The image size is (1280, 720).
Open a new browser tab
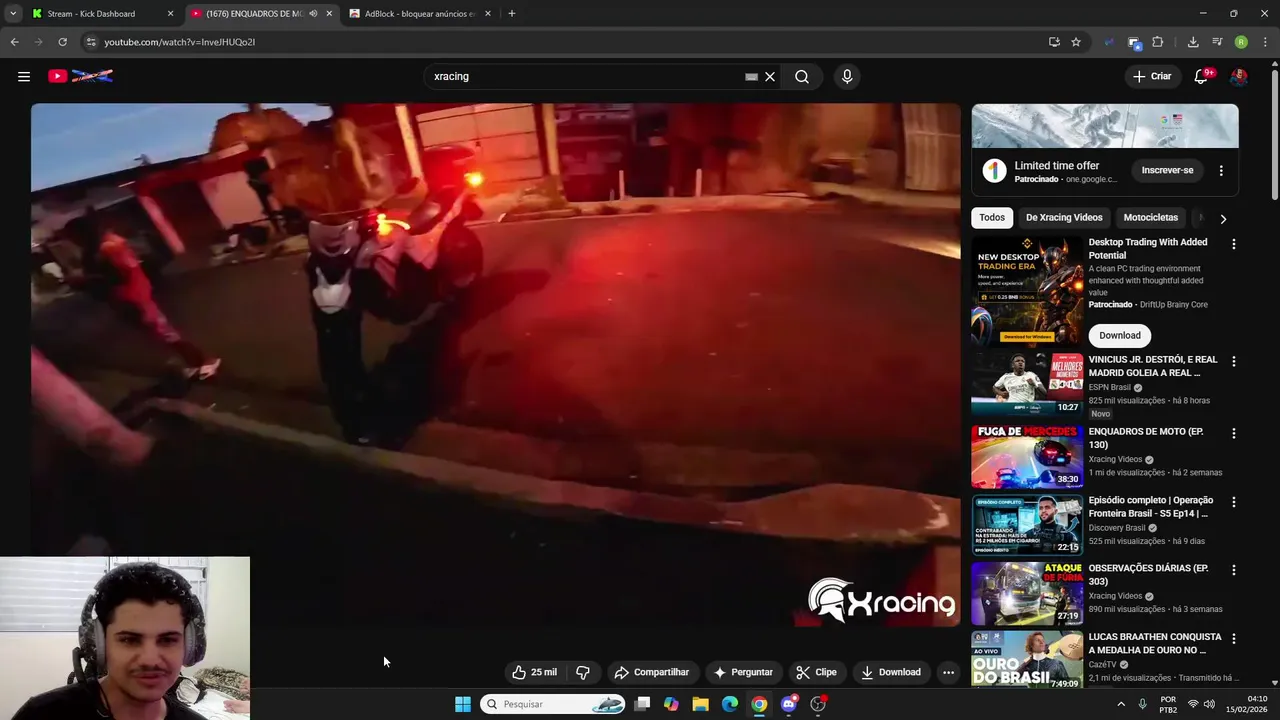(x=512, y=14)
